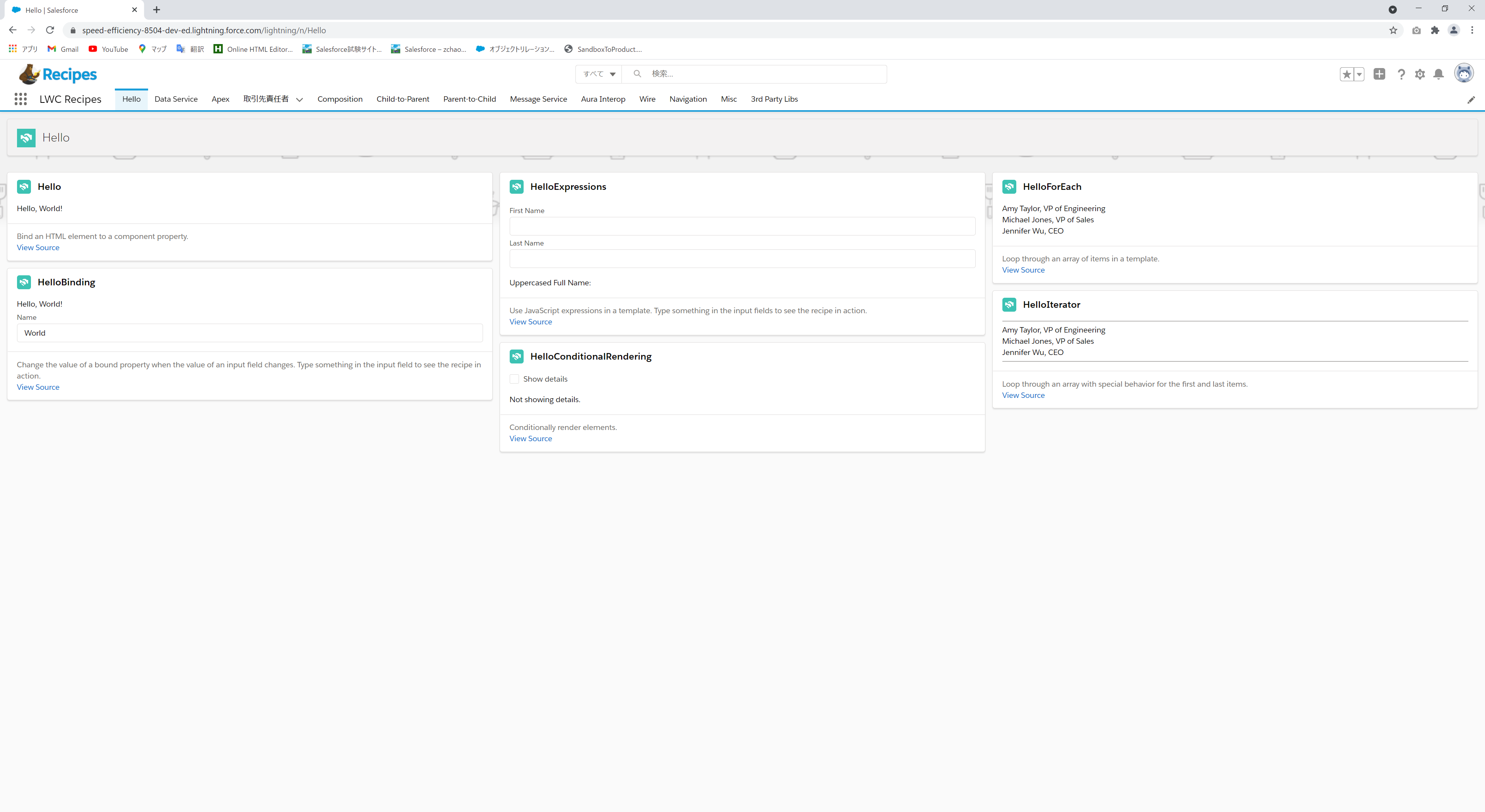Switch to the Child-to-Parent tab
This screenshot has height=812, width=1485.
[x=402, y=99]
